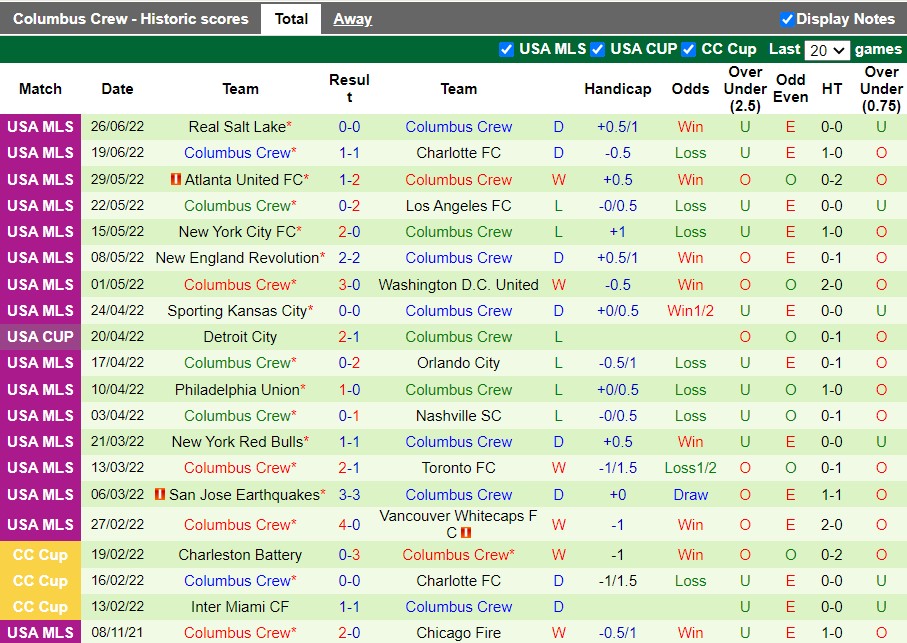Screen dimensions: 907x643
Task: Open Detroit City team link
Action: tap(240, 337)
